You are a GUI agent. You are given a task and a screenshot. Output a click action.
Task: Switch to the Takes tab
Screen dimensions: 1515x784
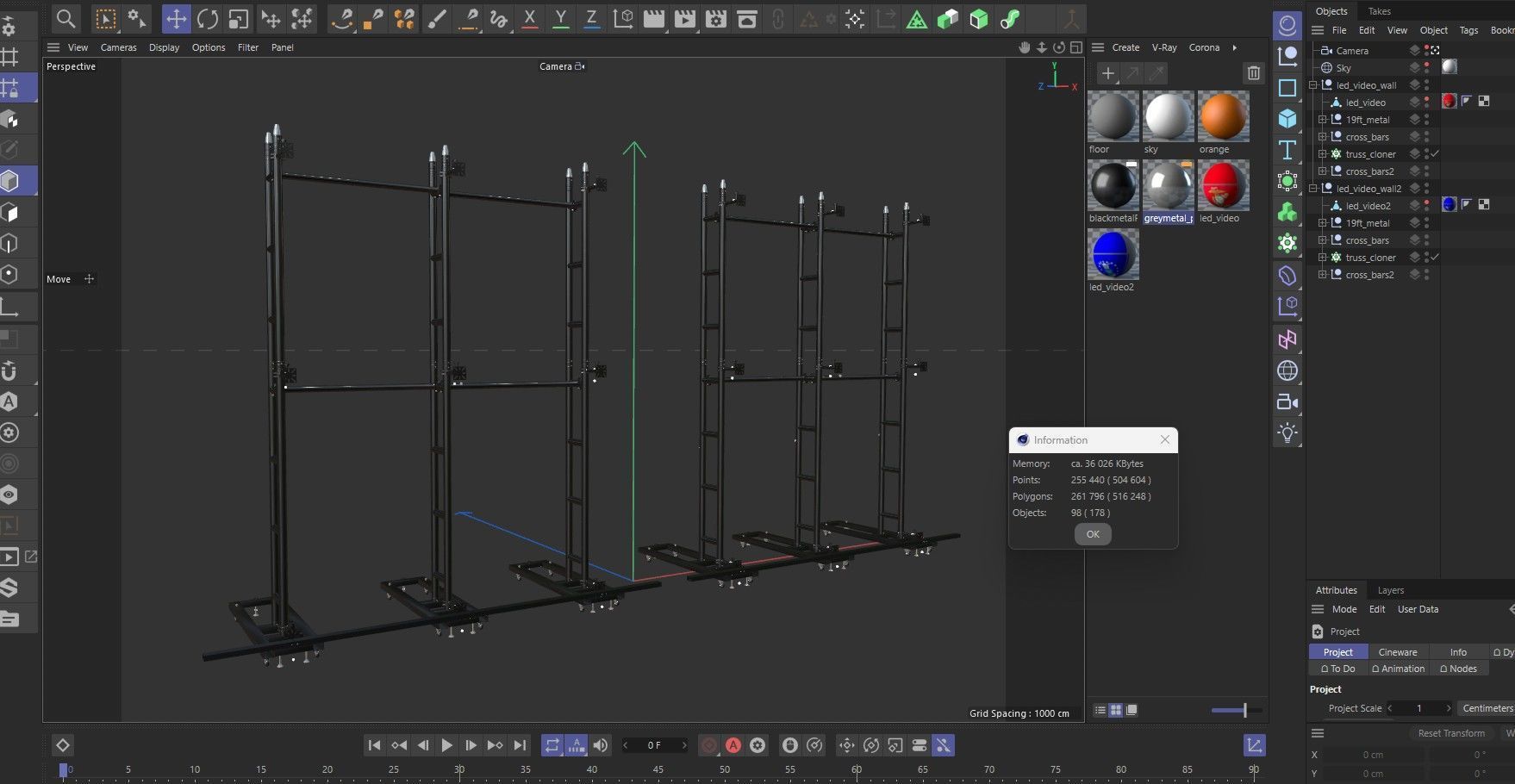pos(1380,11)
